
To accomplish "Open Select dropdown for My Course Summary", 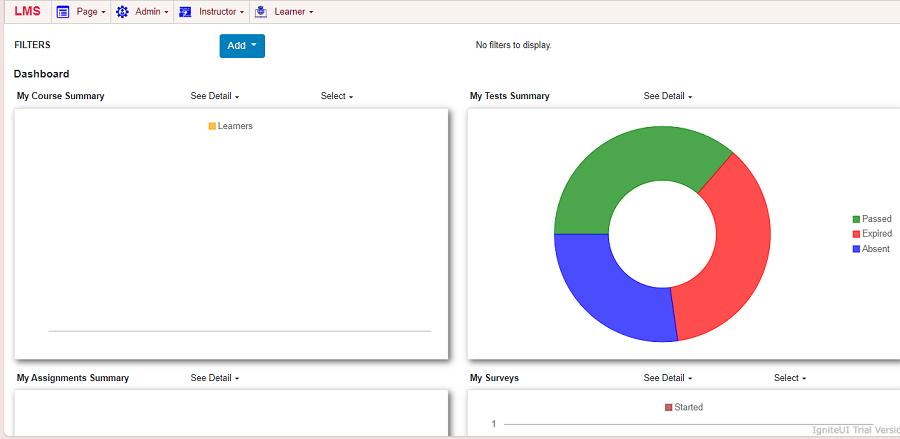I will pos(336,96).
